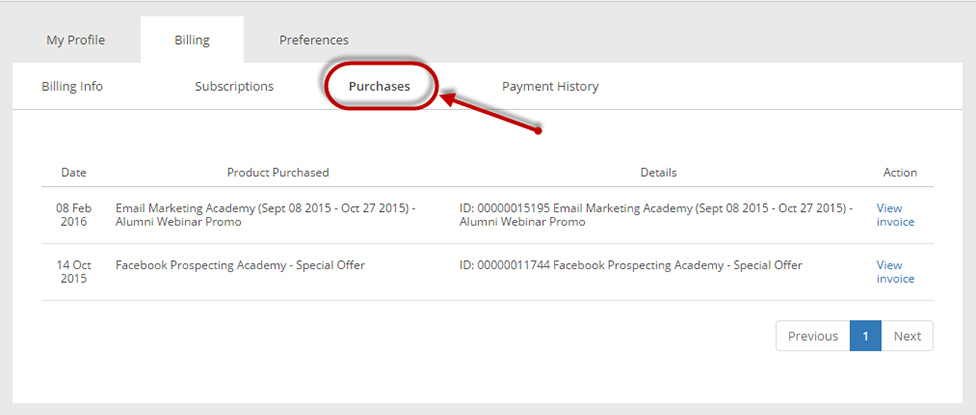Open the Payment History sub-tab
Screen dimensions: 976x415
(550, 86)
